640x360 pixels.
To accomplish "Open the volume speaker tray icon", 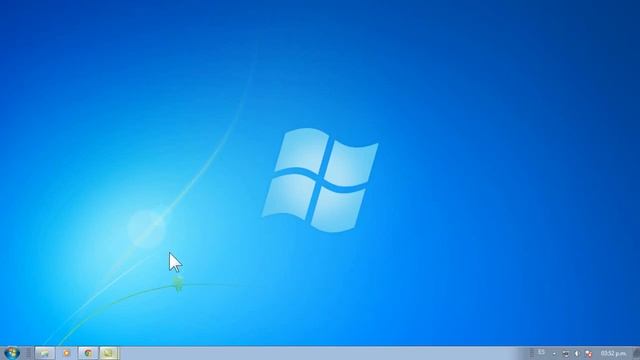I will [x=577, y=353].
